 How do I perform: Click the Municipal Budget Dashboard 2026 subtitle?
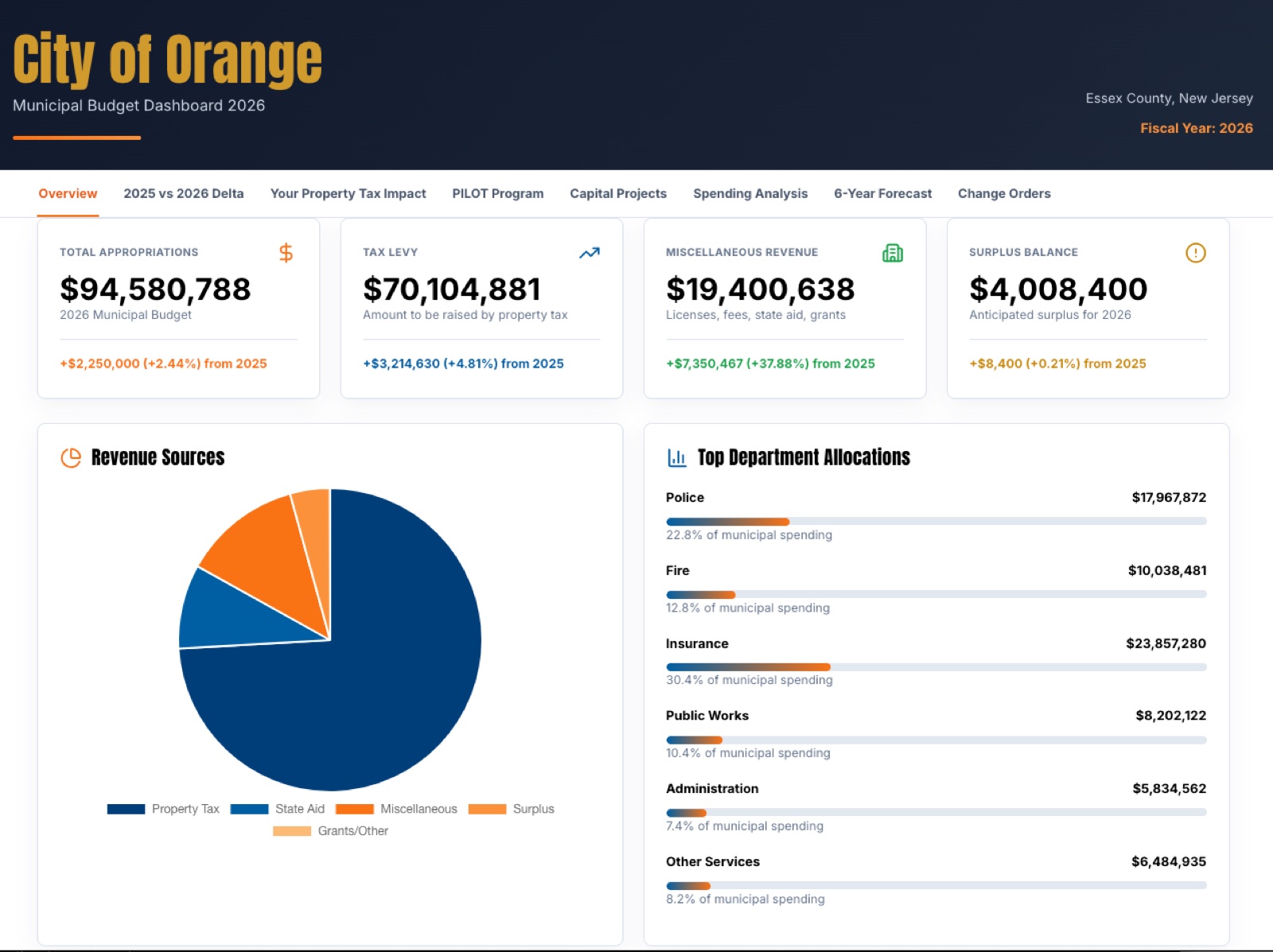(x=138, y=106)
